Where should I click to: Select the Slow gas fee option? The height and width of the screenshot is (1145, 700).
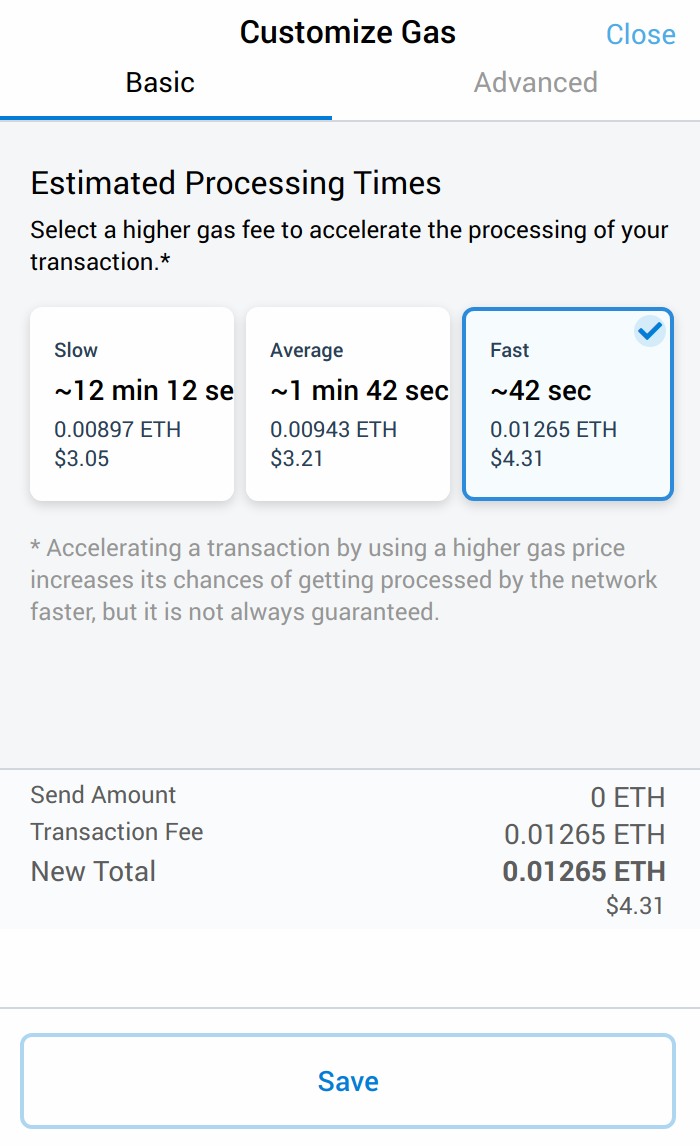[132, 404]
